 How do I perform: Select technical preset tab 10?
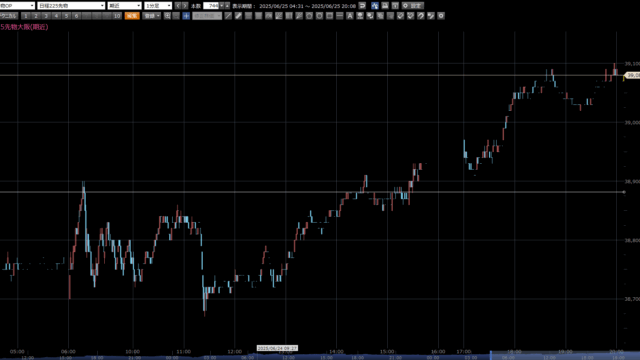[x=117, y=16]
